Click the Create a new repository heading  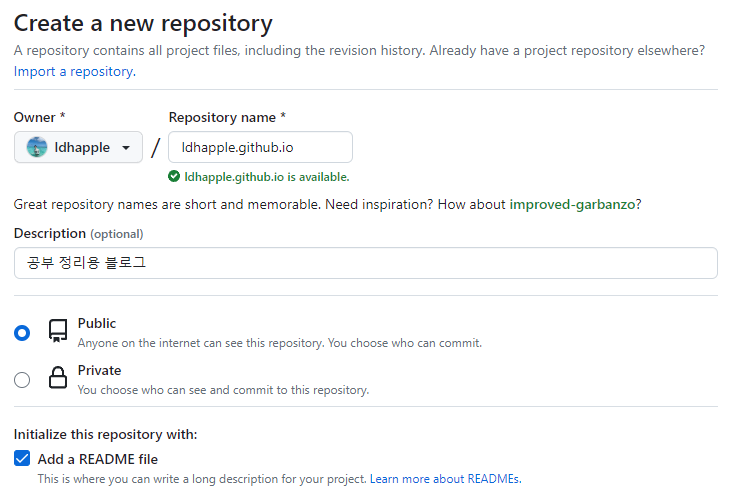tap(143, 24)
